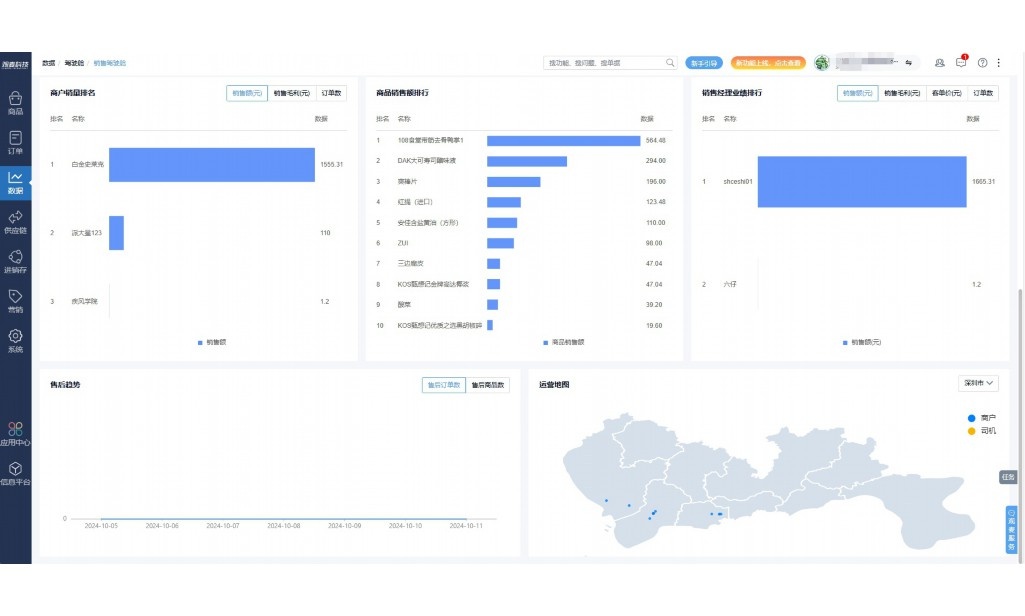
Task: Toggle 商品销售额 legend under product chart
Action: (x=563, y=342)
